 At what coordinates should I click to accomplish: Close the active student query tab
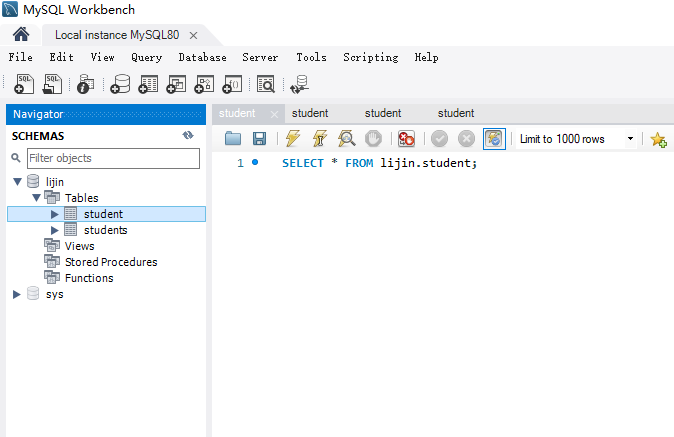pos(274,114)
